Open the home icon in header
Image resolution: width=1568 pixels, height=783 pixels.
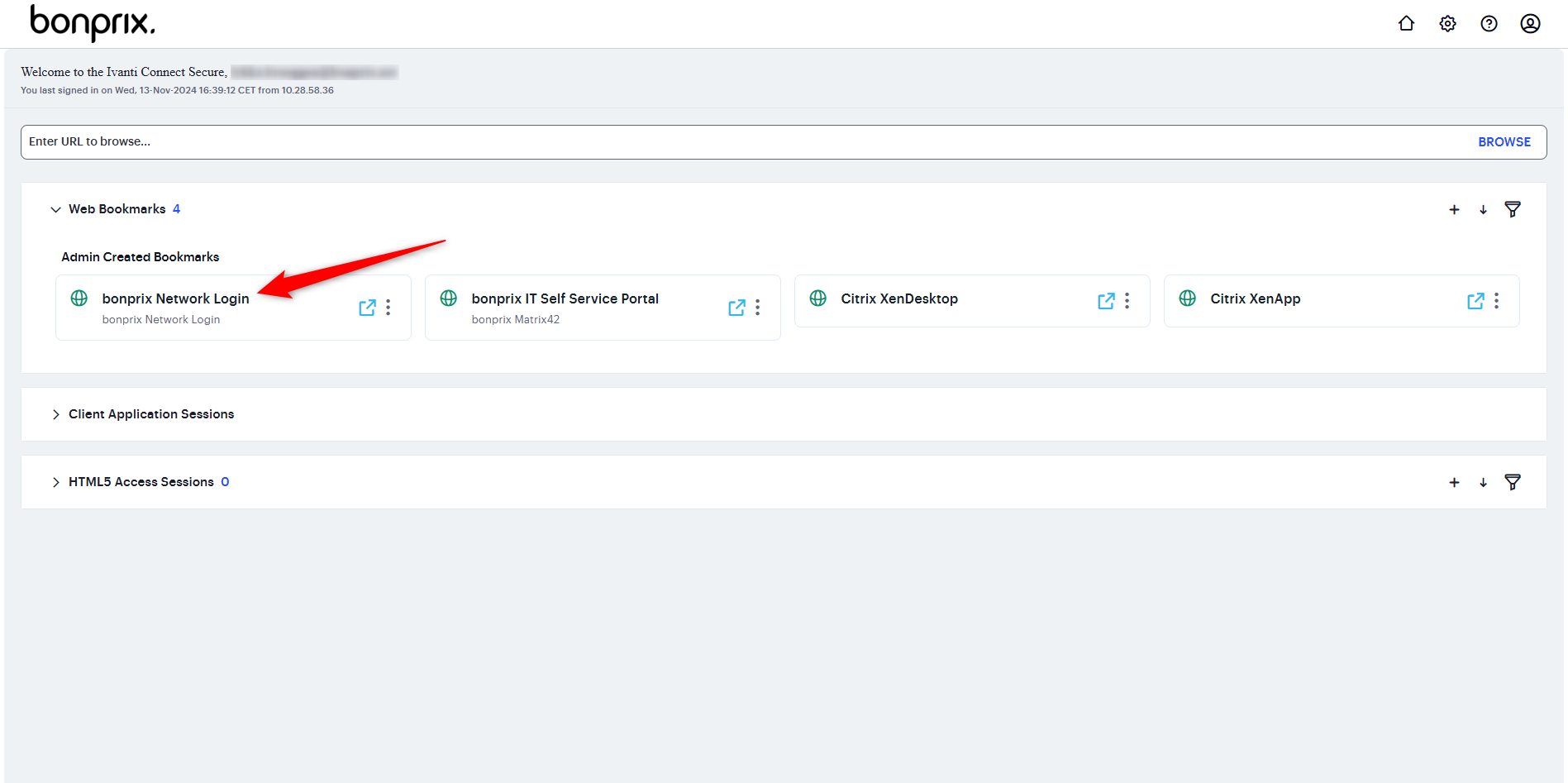pyautogui.click(x=1406, y=24)
